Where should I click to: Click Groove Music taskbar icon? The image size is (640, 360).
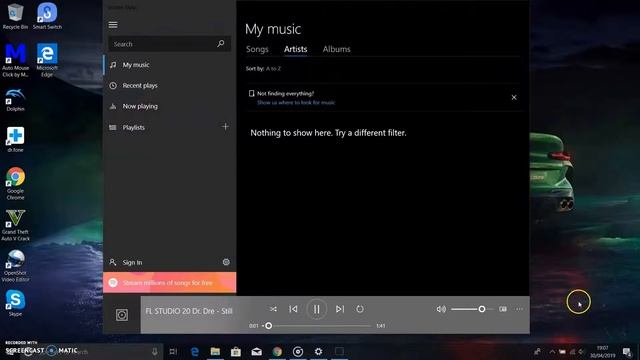click(298, 351)
